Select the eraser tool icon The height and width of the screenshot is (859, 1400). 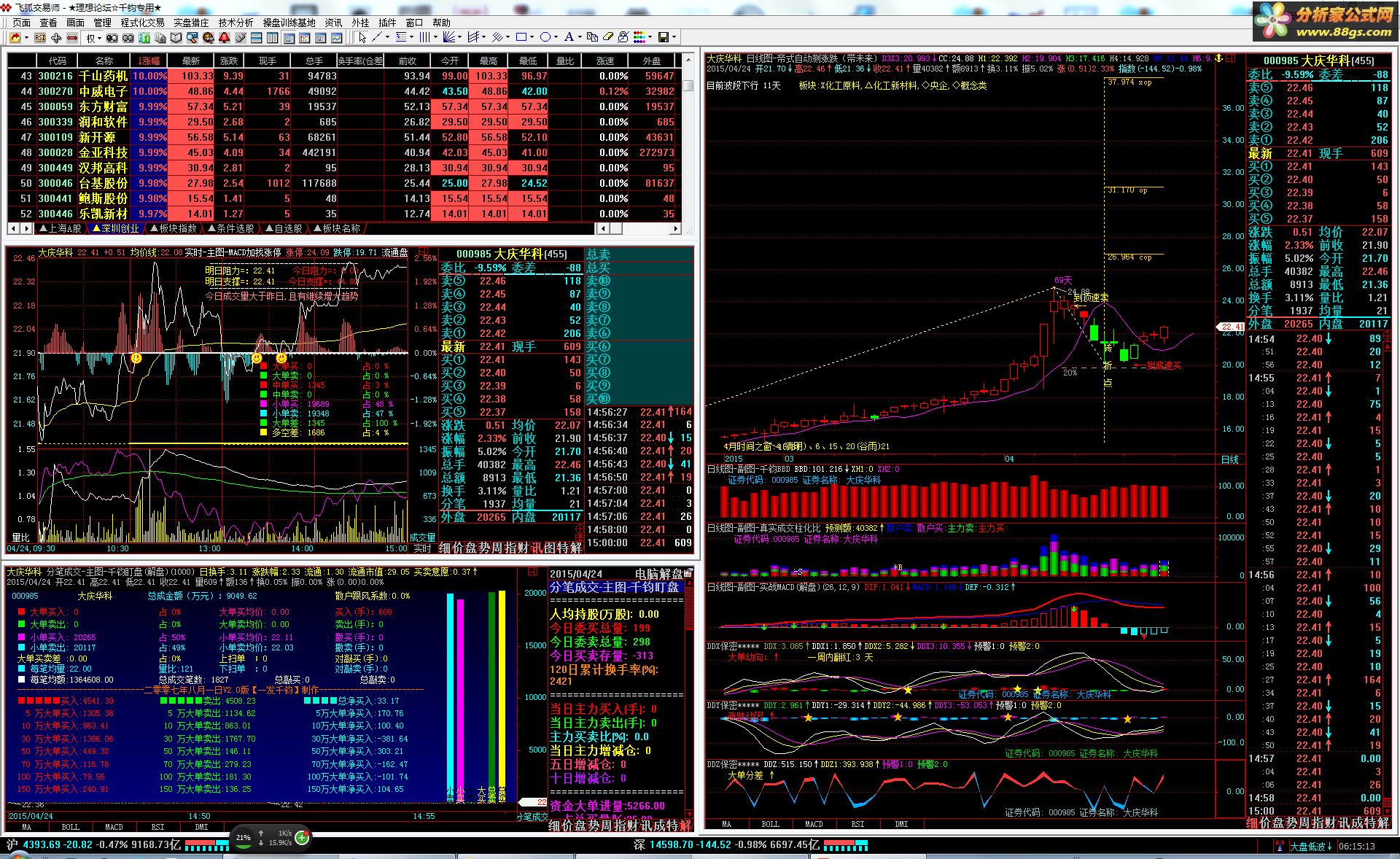(608, 37)
